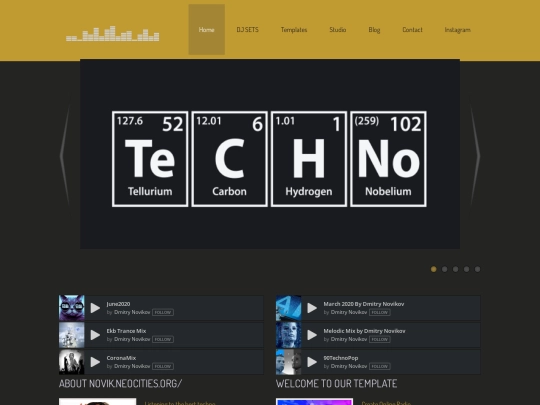This screenshot has width=540, height=405.
Task: Play March 2020 By Dmitry Novikov
Action: click(312, 308)
